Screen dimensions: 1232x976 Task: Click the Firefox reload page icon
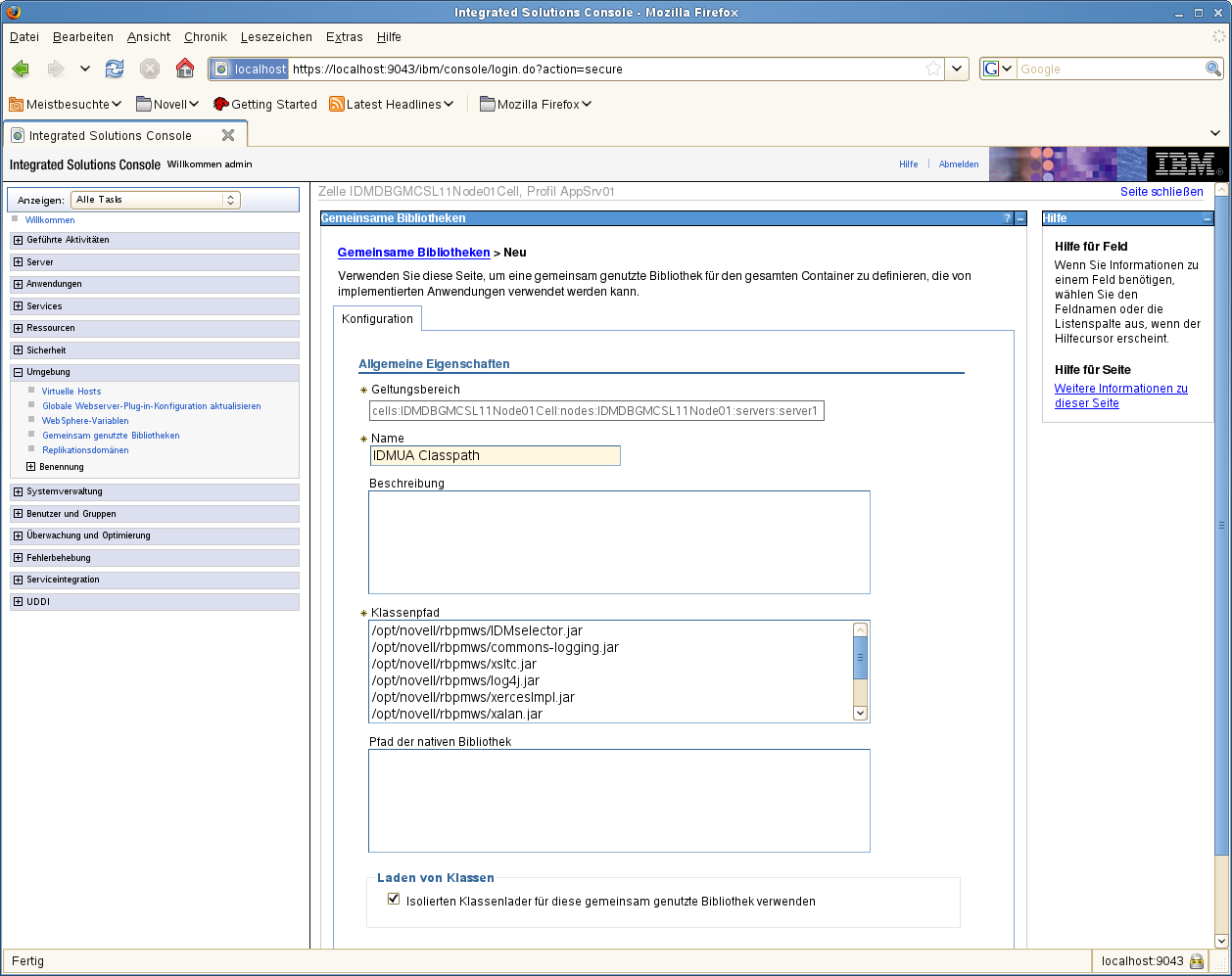[115, 69]
